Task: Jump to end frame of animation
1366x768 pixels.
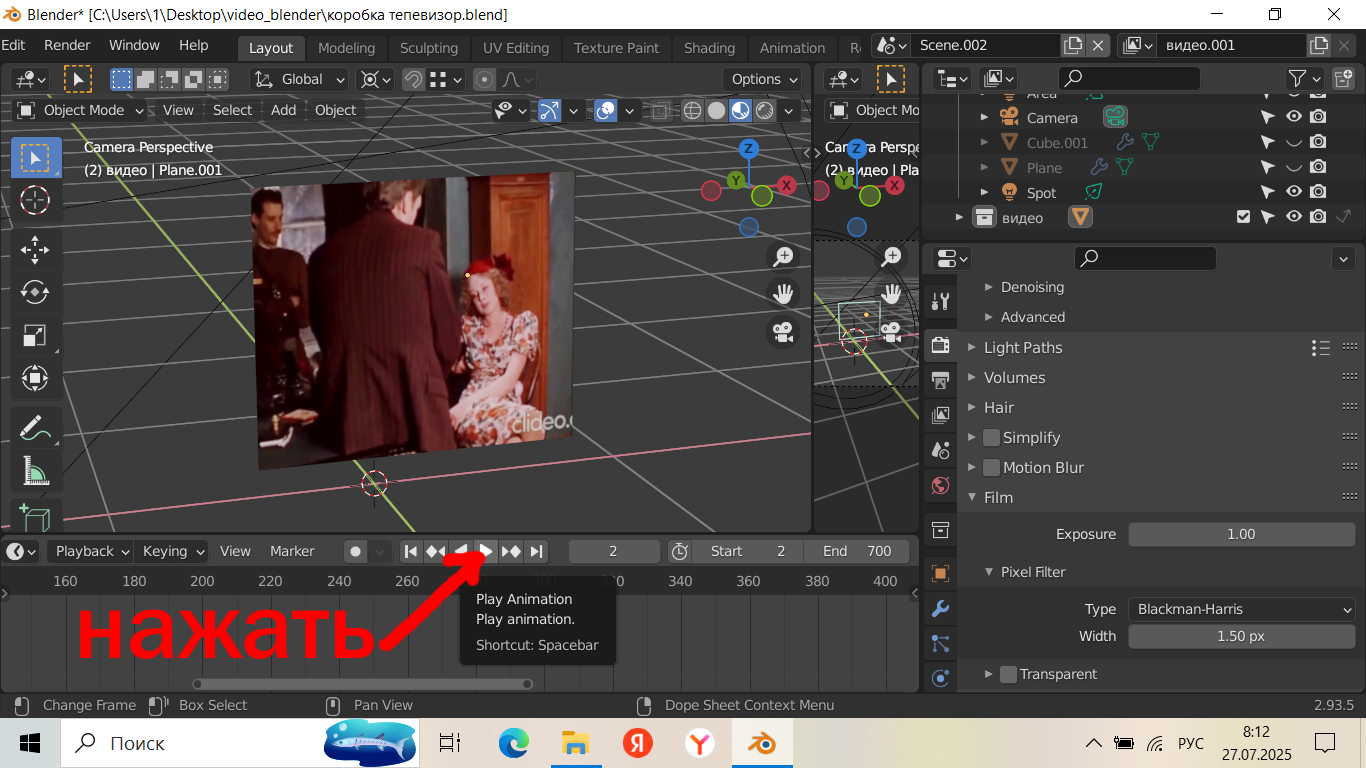Action: coord(537,551)
